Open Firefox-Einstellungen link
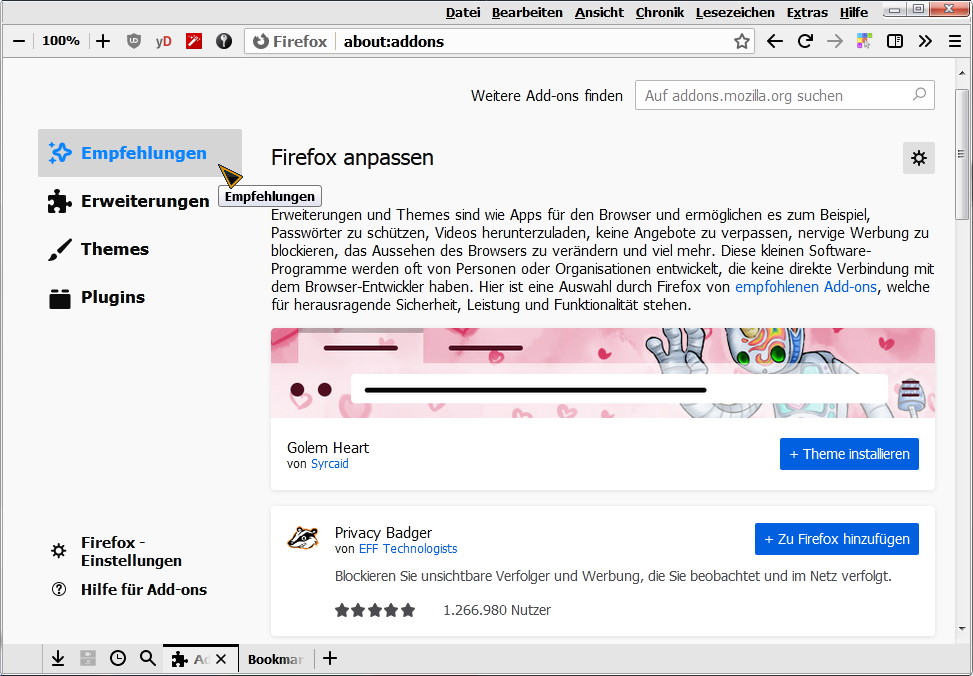The width and height of the screenshot is (973, 676). 131,551
